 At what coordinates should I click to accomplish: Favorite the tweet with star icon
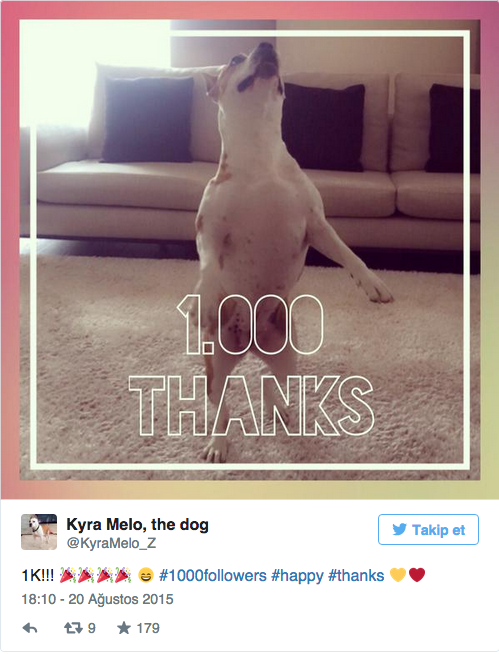point(124,628)
